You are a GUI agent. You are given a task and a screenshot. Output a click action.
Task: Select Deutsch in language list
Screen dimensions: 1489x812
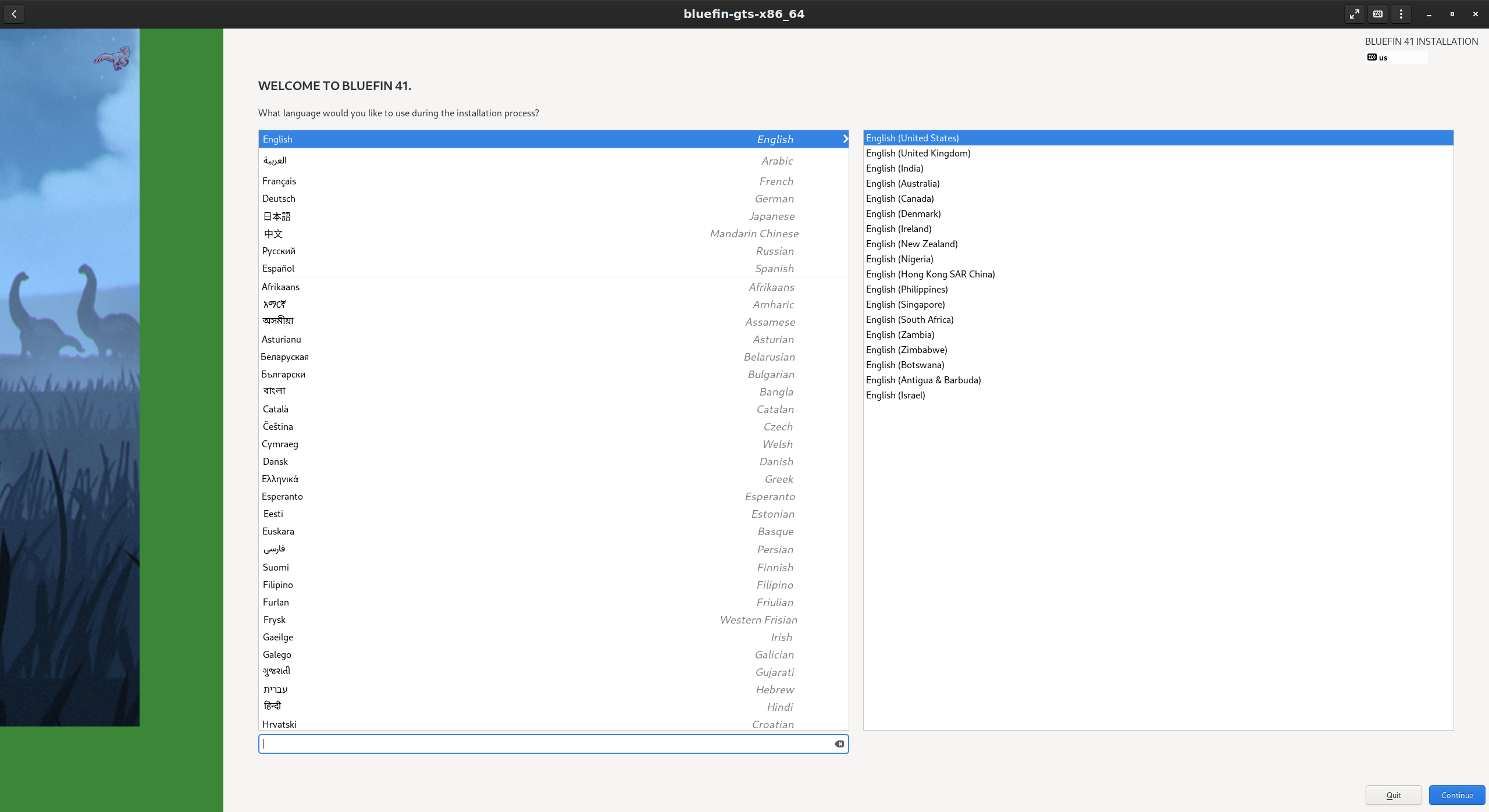click(x=279, y=199)
